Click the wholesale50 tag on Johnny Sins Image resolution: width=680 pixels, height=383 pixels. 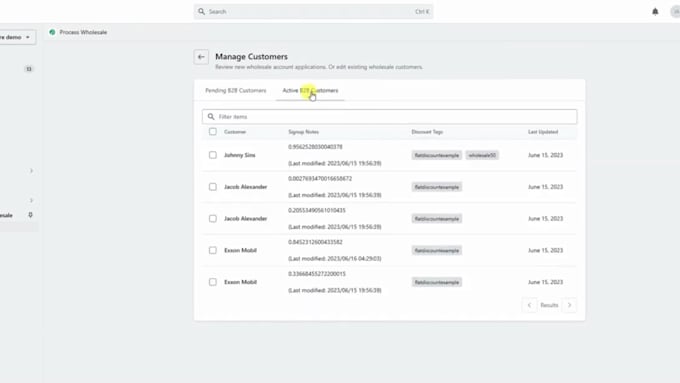pyautogui.click(x=482, y=155)
